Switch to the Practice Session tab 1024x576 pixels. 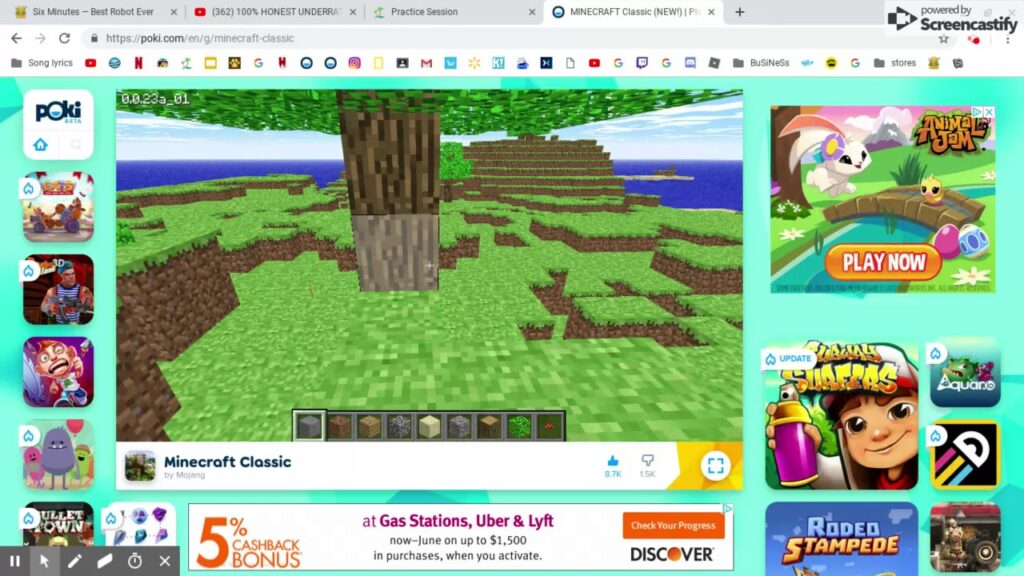[453, 12]
